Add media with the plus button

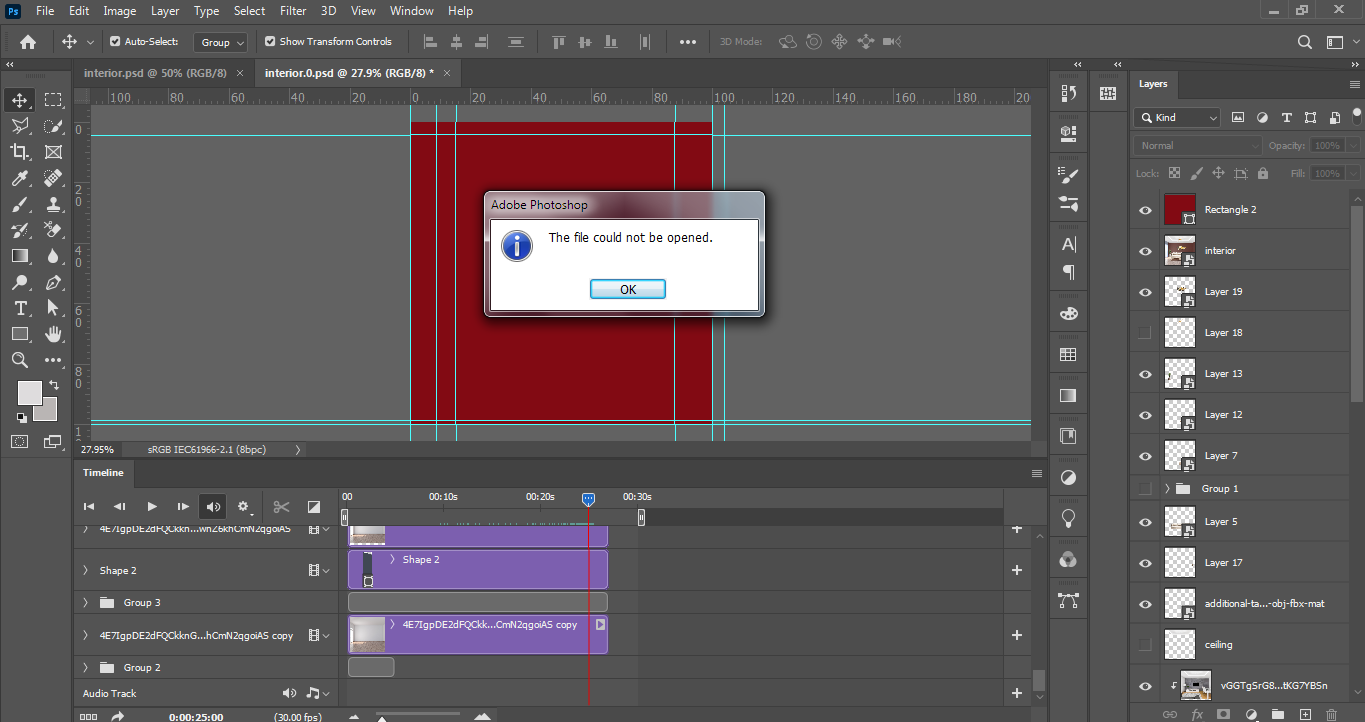point(1016,569)
